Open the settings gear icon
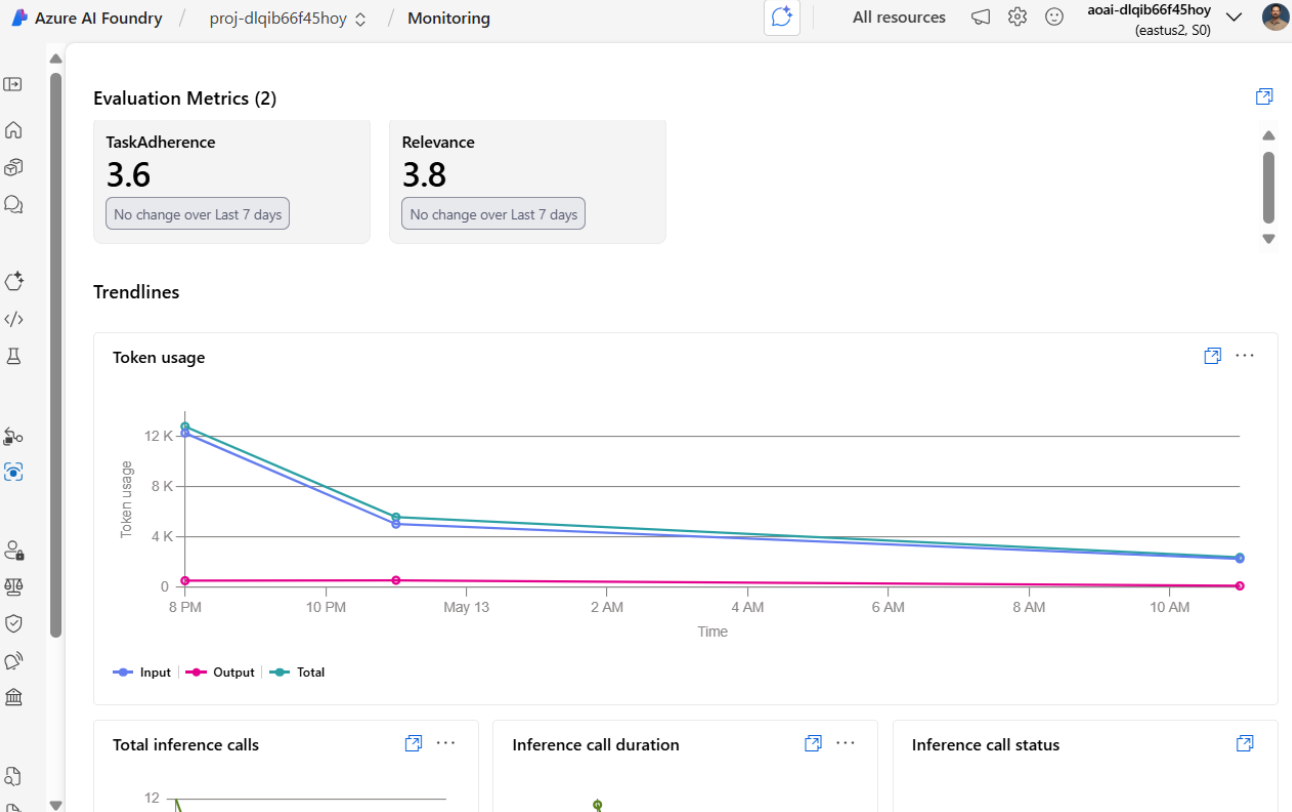This screenshot has height=812, width=1292. (1017, 17)
